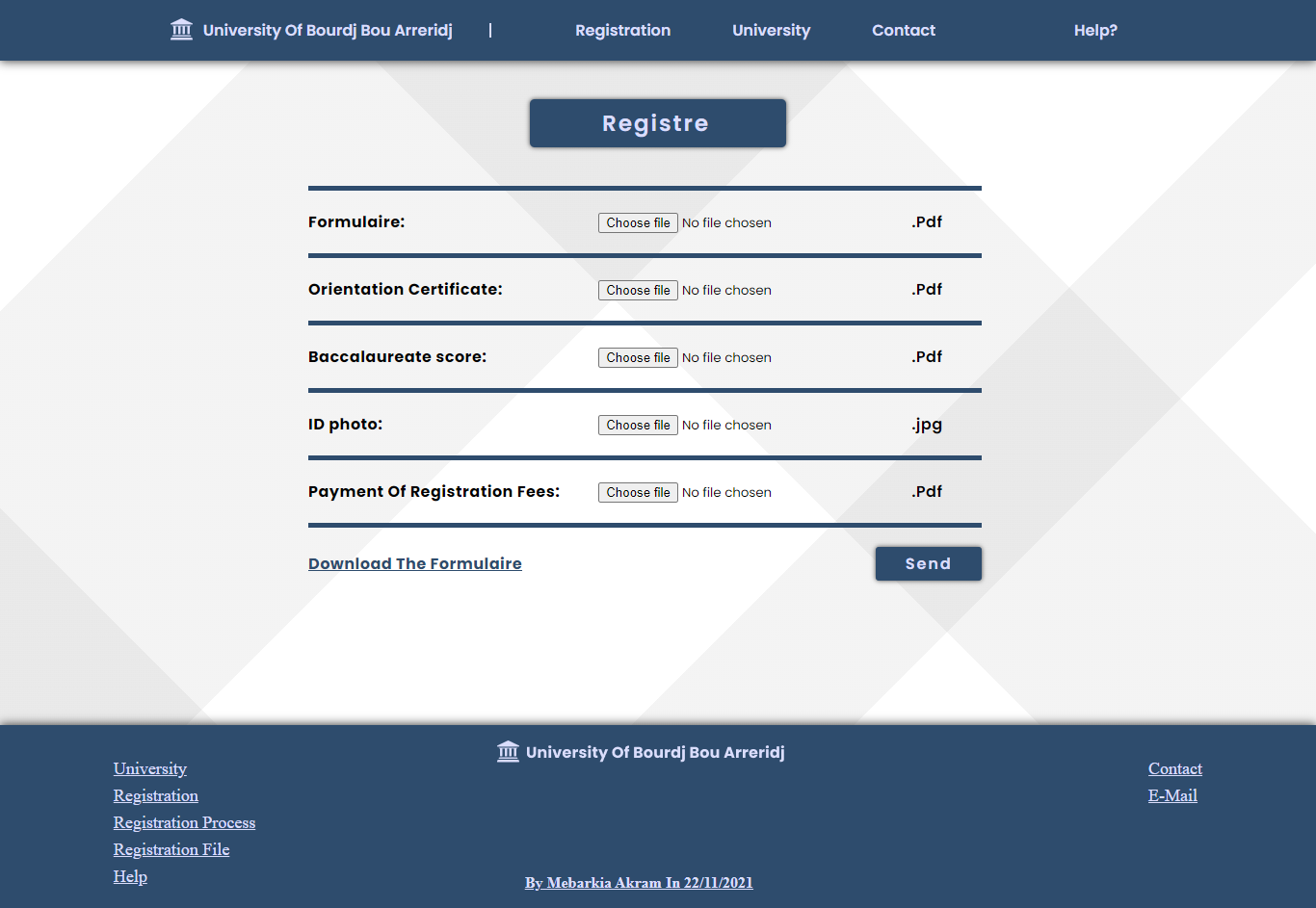Screen dimensions: 1316x908
Task: Open the Registration menu in navbar
Action: coord(622,30)
